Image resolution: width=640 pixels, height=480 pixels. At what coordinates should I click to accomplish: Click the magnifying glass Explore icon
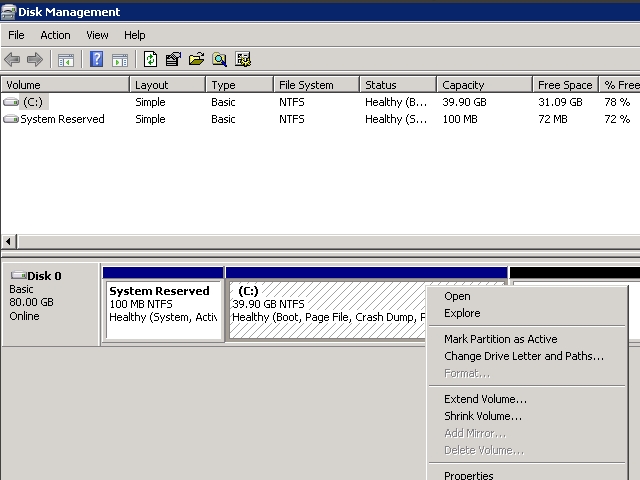click(220, 60)
